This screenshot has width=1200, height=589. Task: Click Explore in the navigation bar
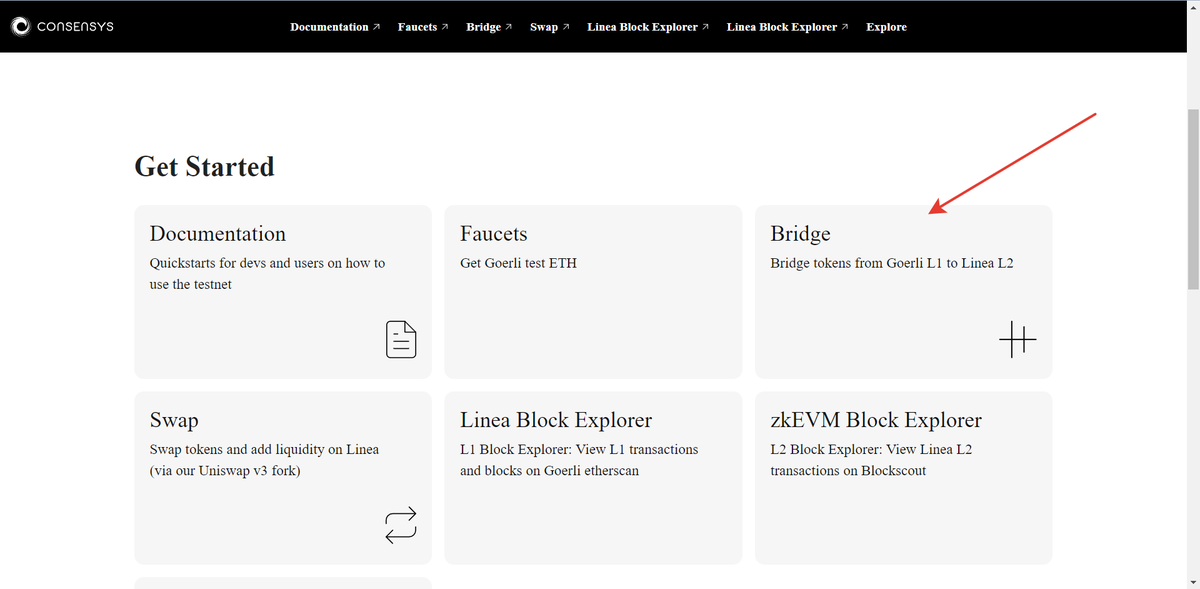[886, 27]
